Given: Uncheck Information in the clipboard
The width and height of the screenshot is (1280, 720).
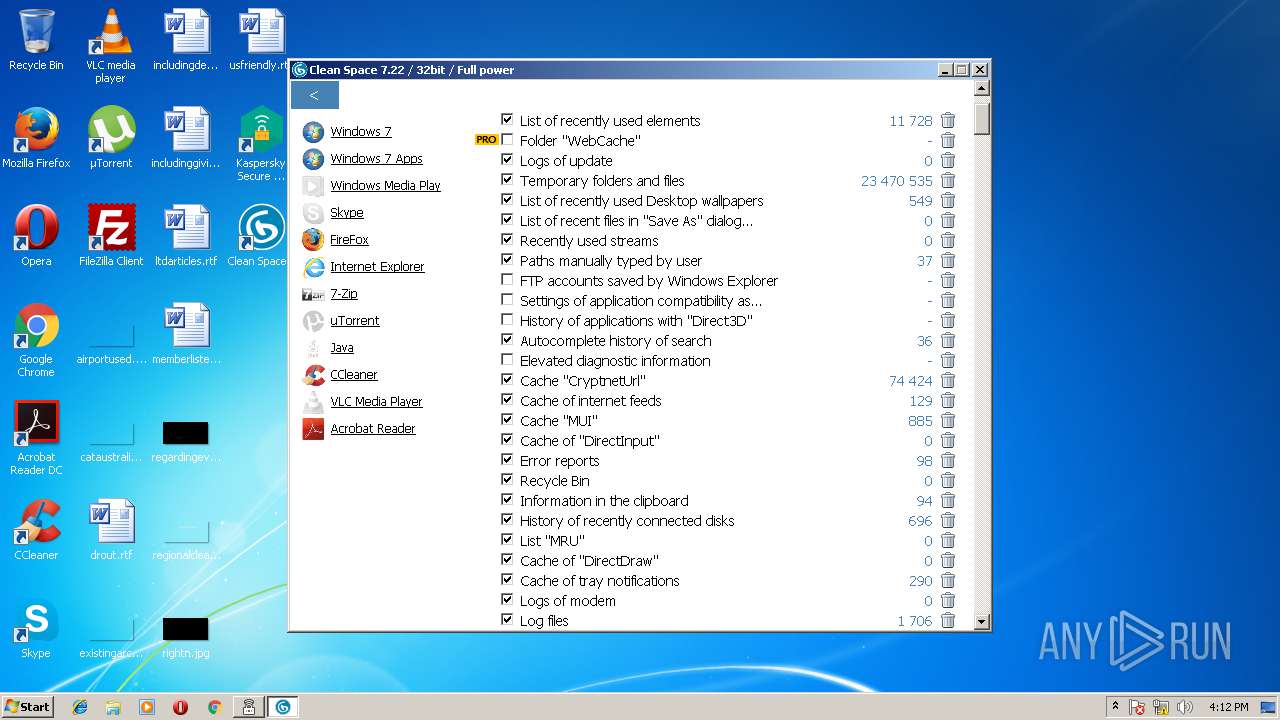Looking at the screenshot, I should click(x=507, y=500).
